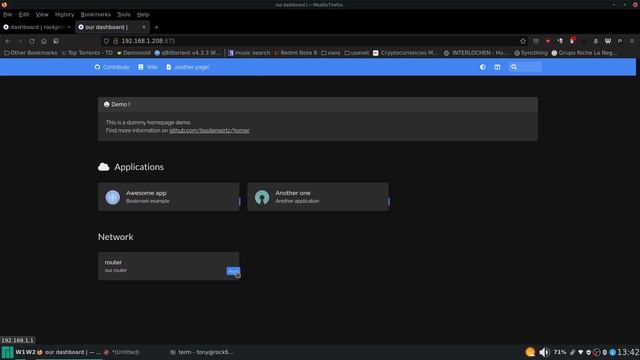Open the browser home page
This screenshot has width=640, height=360.
point(44,41)
